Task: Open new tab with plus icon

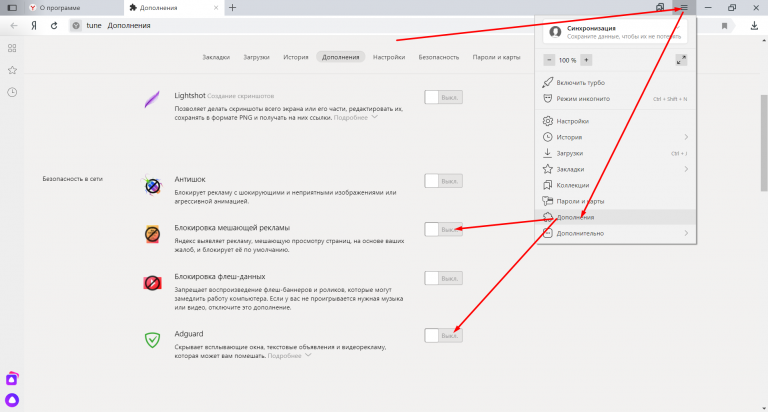Action: click(233, 8)
